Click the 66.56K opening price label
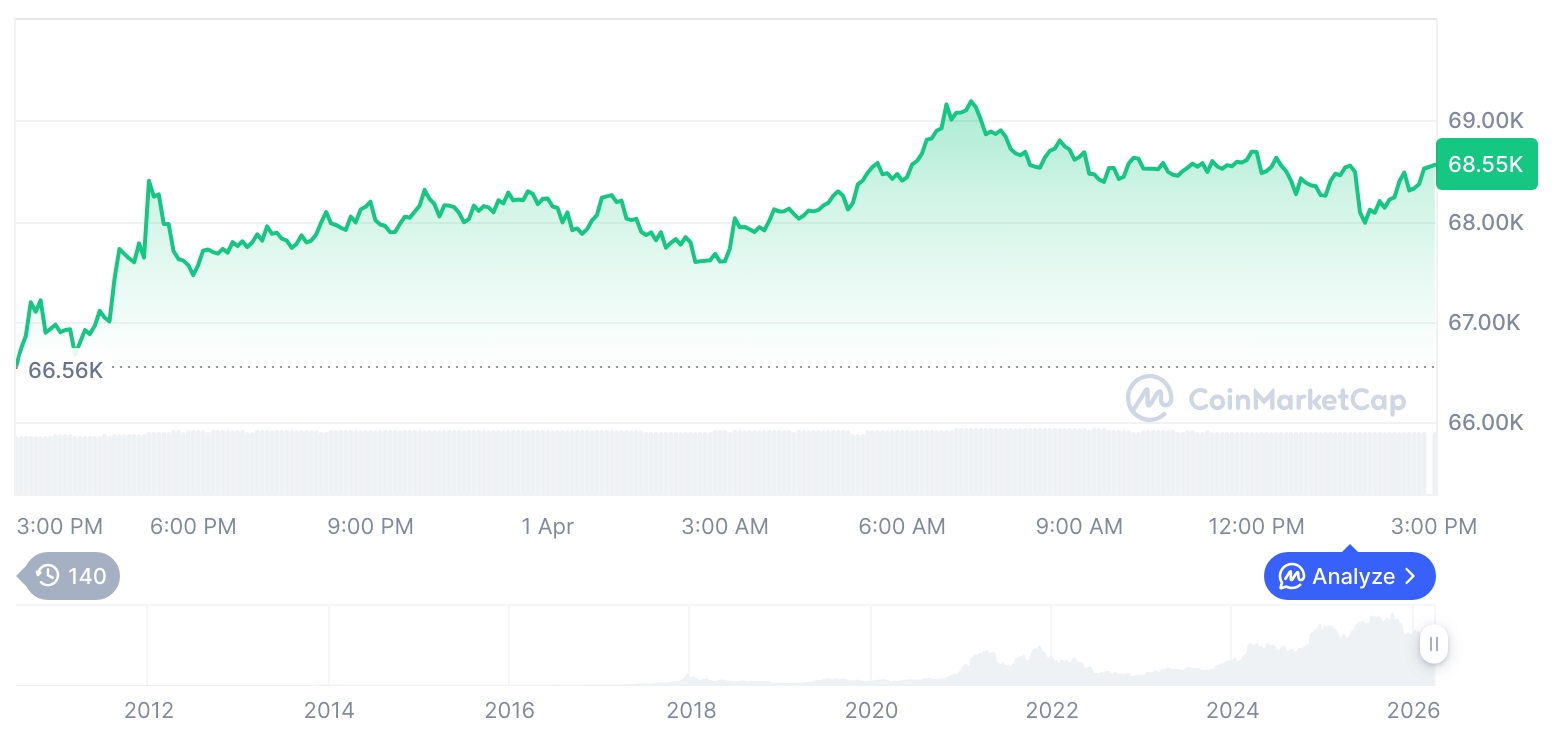Image resolution: width=1566 pixels, height=732 pixels. point(66,370)
